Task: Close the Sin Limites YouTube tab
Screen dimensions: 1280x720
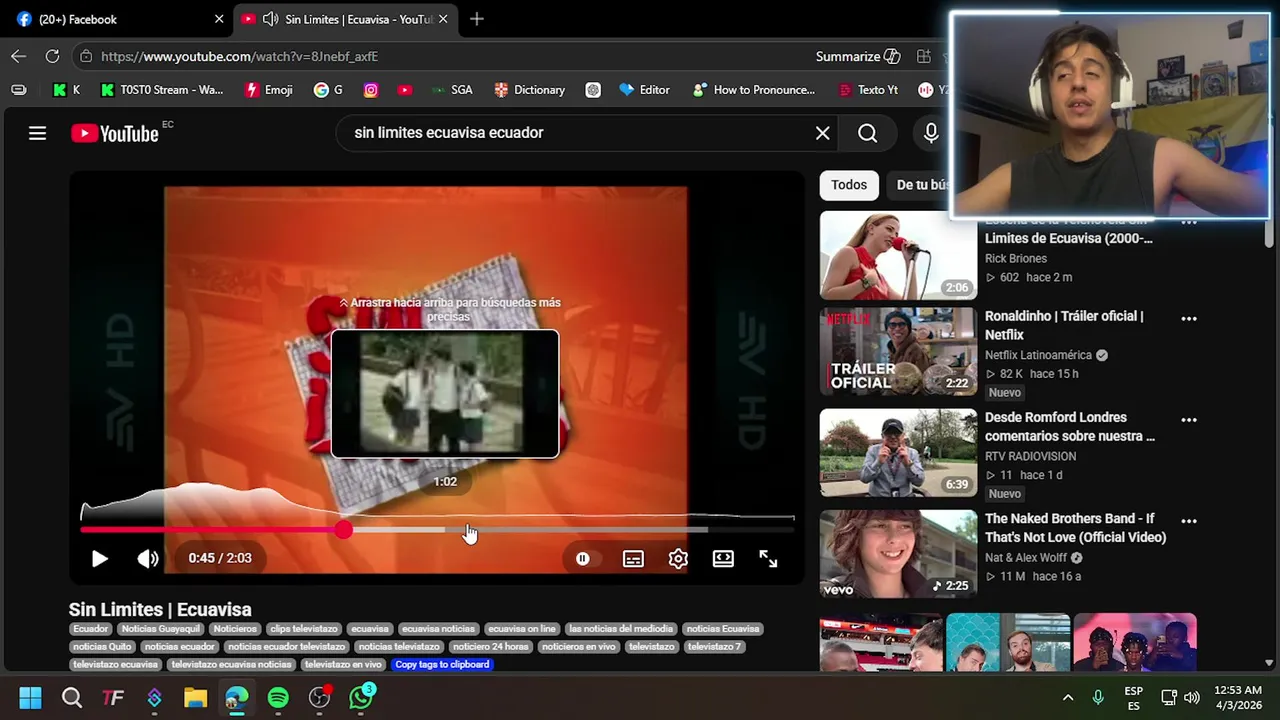Action: (x=443, y=19)
